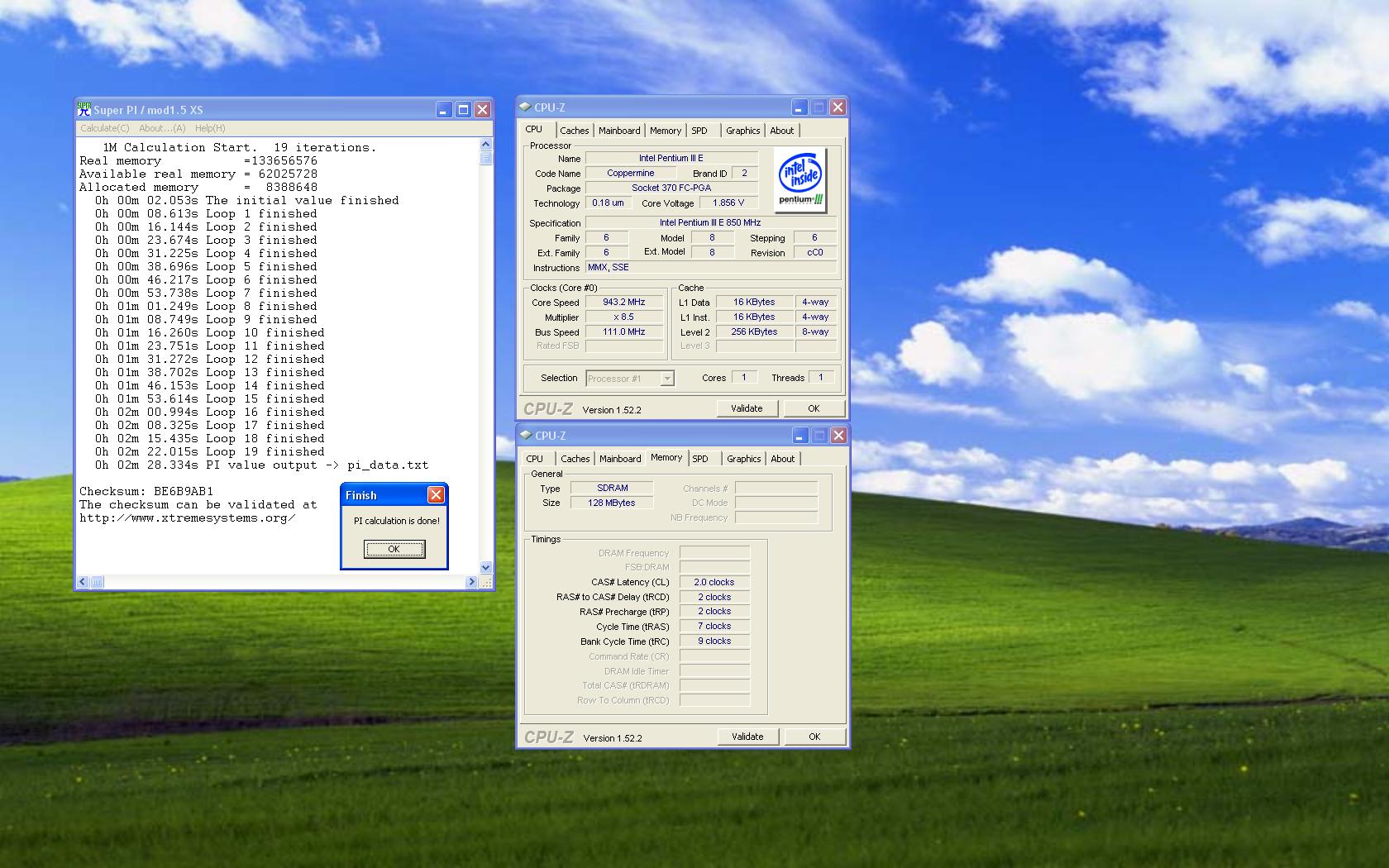Open the Calculate(C) menu in Super PI
Image resolution: width=1389 pixels, height=868 pixels.
pyautogui.click(x=105, y=128)
